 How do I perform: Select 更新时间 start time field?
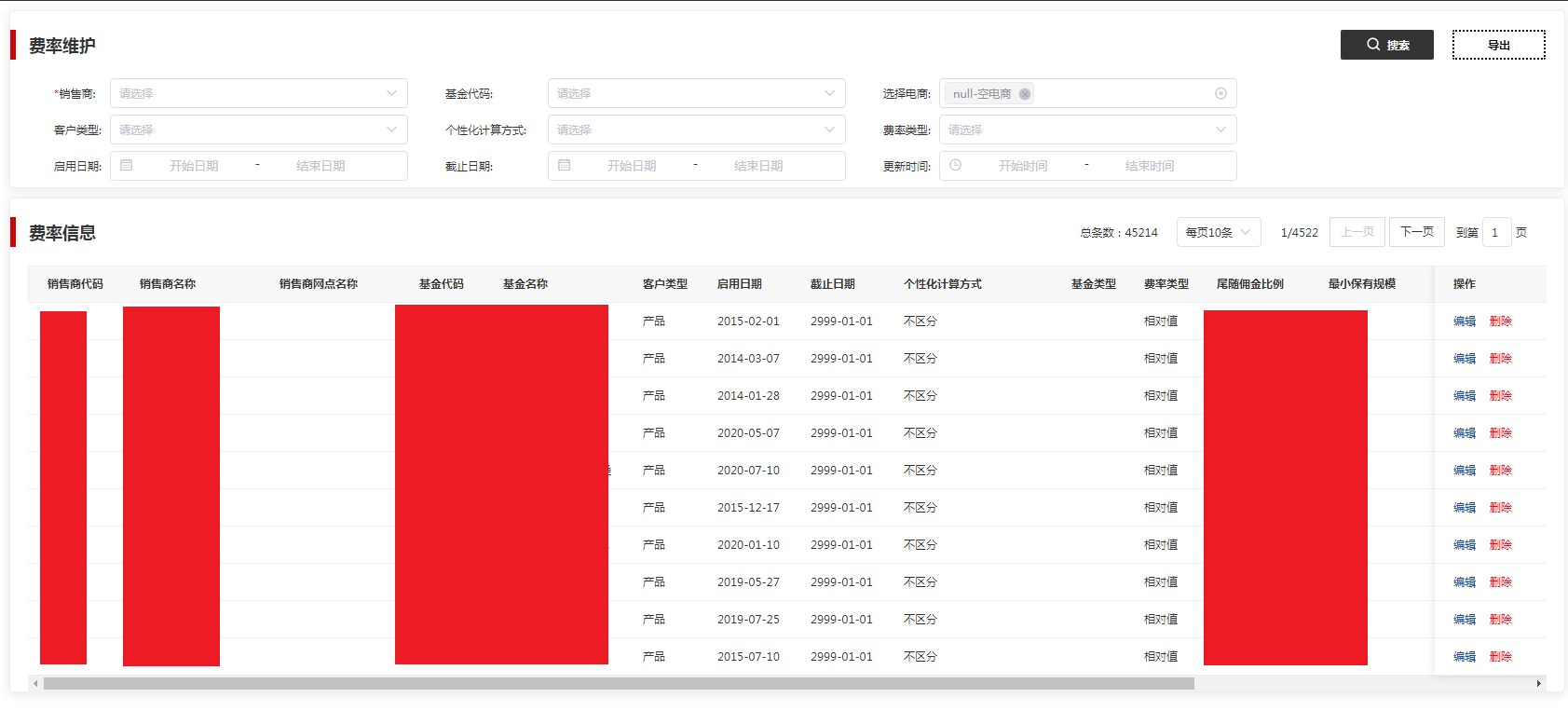click(x=1023, y=166)
